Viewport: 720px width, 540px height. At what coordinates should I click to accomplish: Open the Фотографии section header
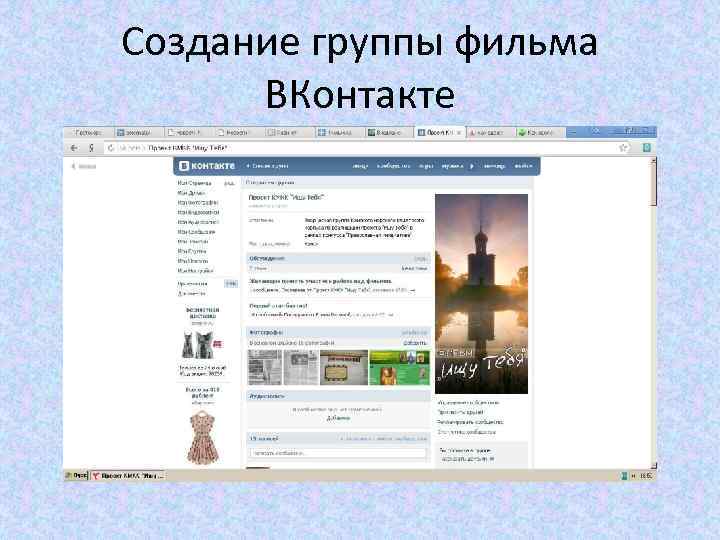[338, 332]
